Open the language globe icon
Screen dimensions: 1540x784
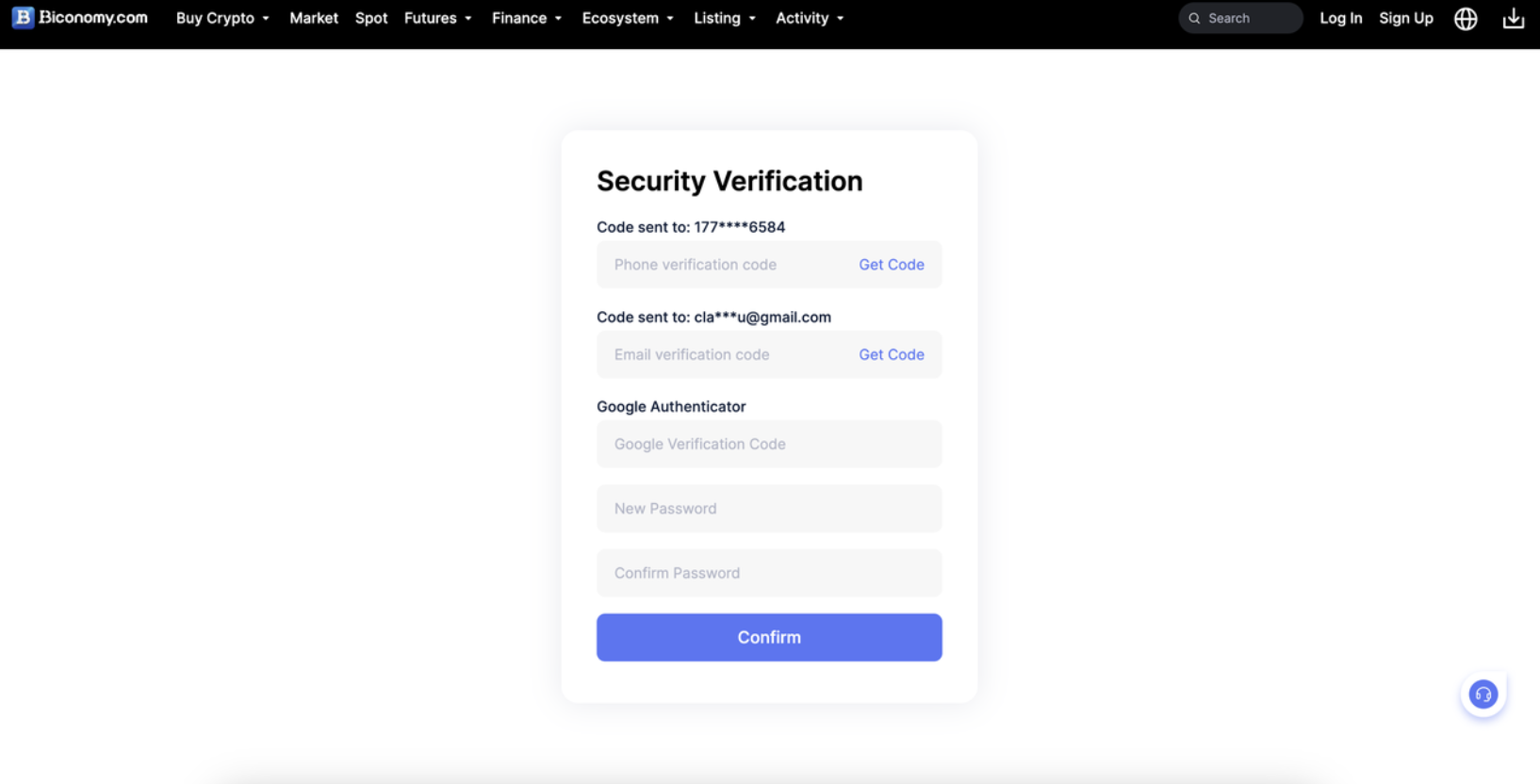pos(1466,19)
